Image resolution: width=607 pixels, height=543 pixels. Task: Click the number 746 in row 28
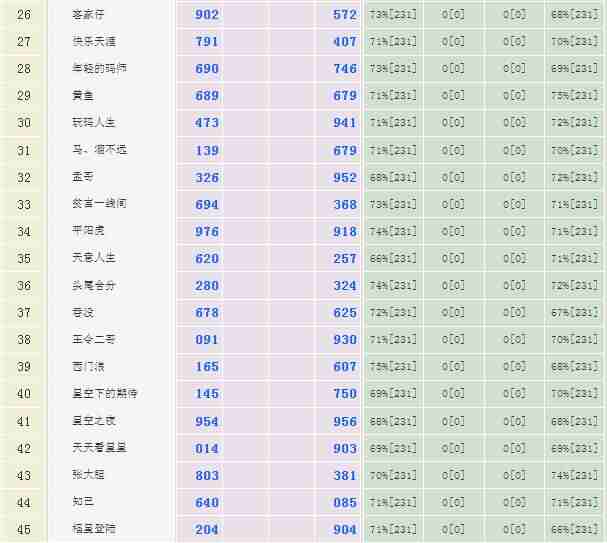(x=344, y=69)
